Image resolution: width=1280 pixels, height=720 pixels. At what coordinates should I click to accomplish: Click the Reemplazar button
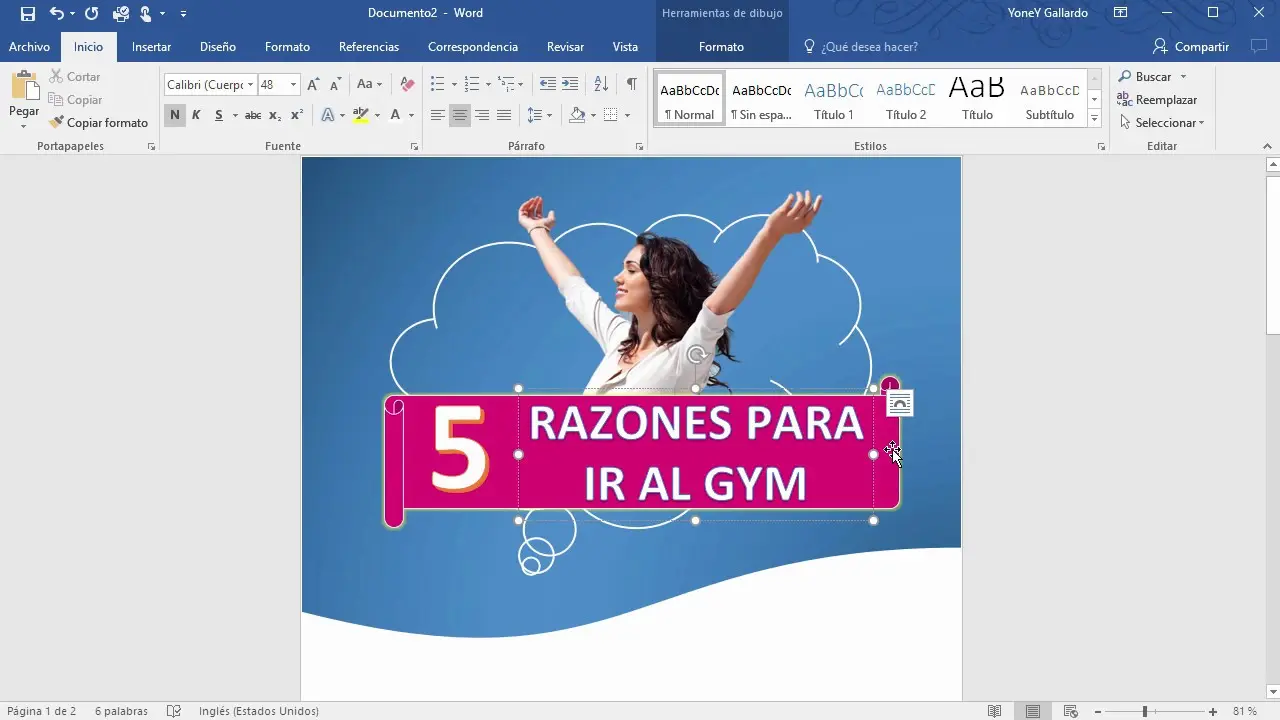(1158, 100)
